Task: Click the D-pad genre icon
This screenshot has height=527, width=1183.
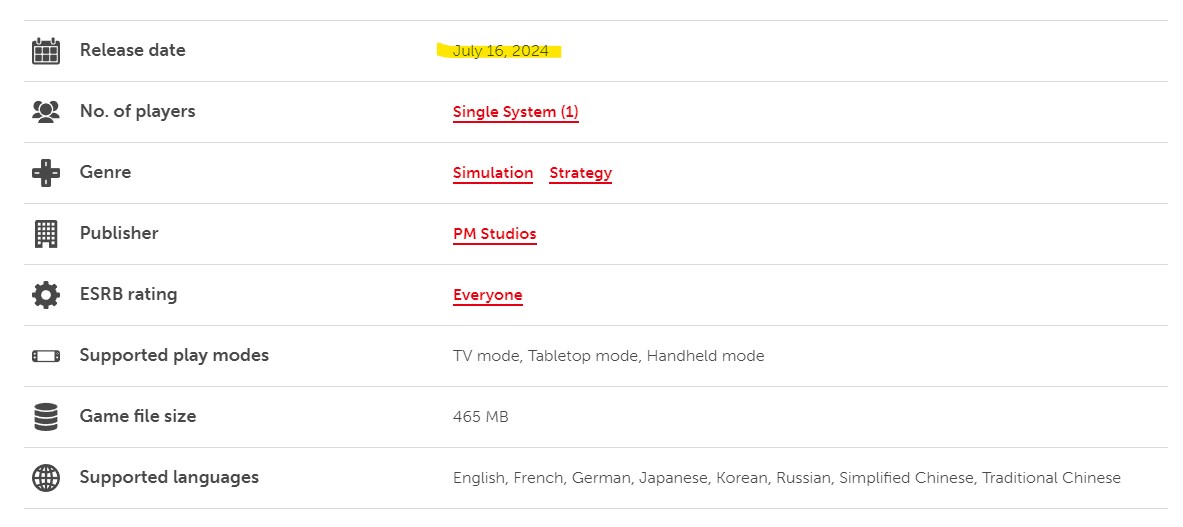Action: 46,173
